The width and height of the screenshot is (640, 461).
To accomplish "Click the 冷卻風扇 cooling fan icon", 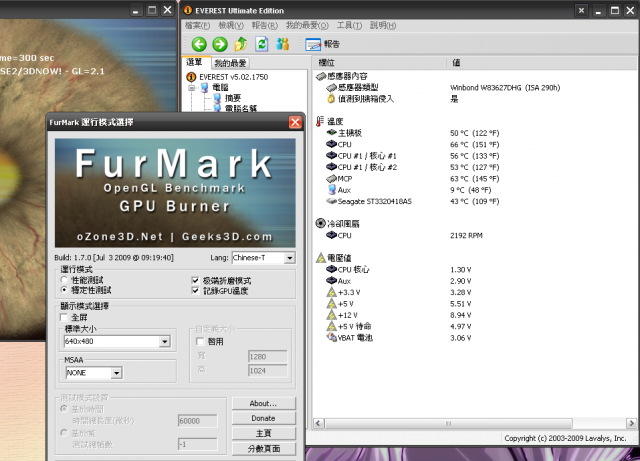I will click(320, 223).
